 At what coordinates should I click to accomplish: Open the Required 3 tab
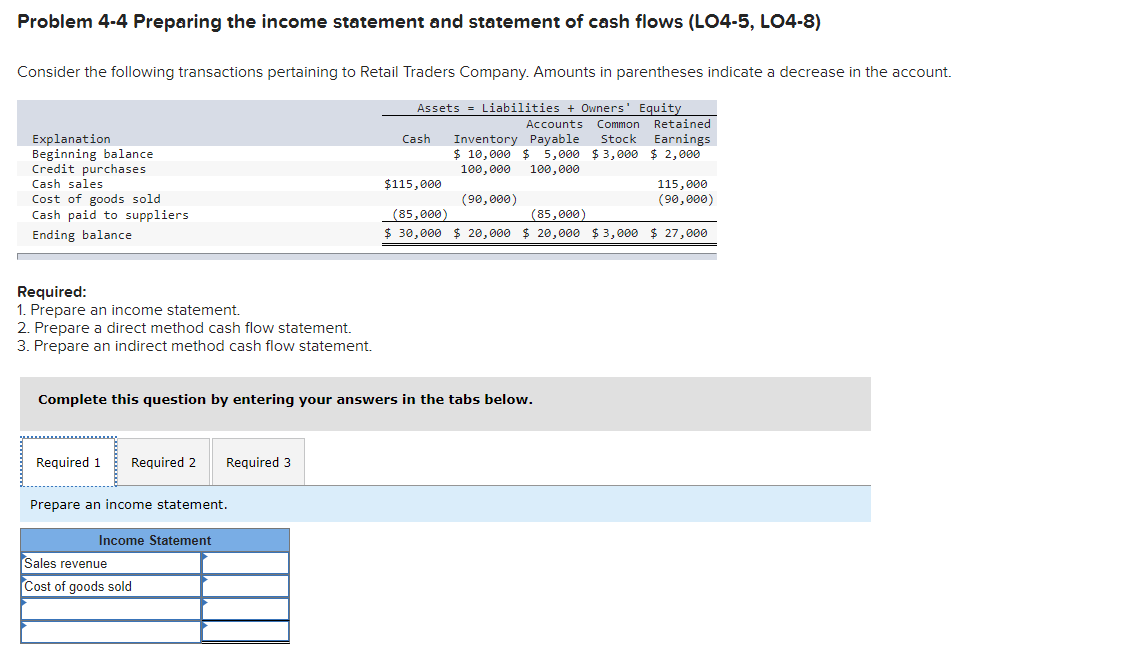[258, 461]
